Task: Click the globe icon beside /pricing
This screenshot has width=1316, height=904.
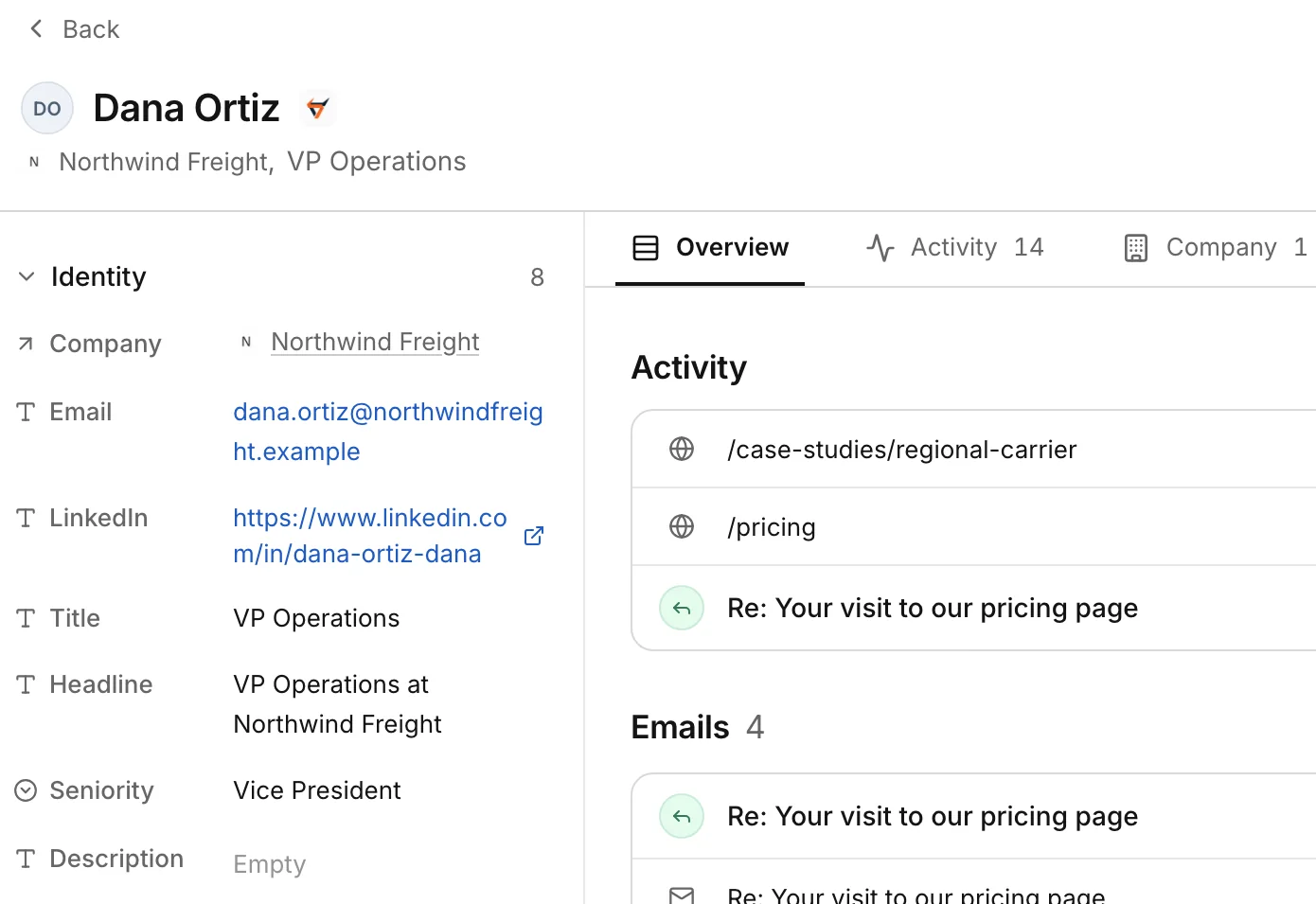Action: 682,526
